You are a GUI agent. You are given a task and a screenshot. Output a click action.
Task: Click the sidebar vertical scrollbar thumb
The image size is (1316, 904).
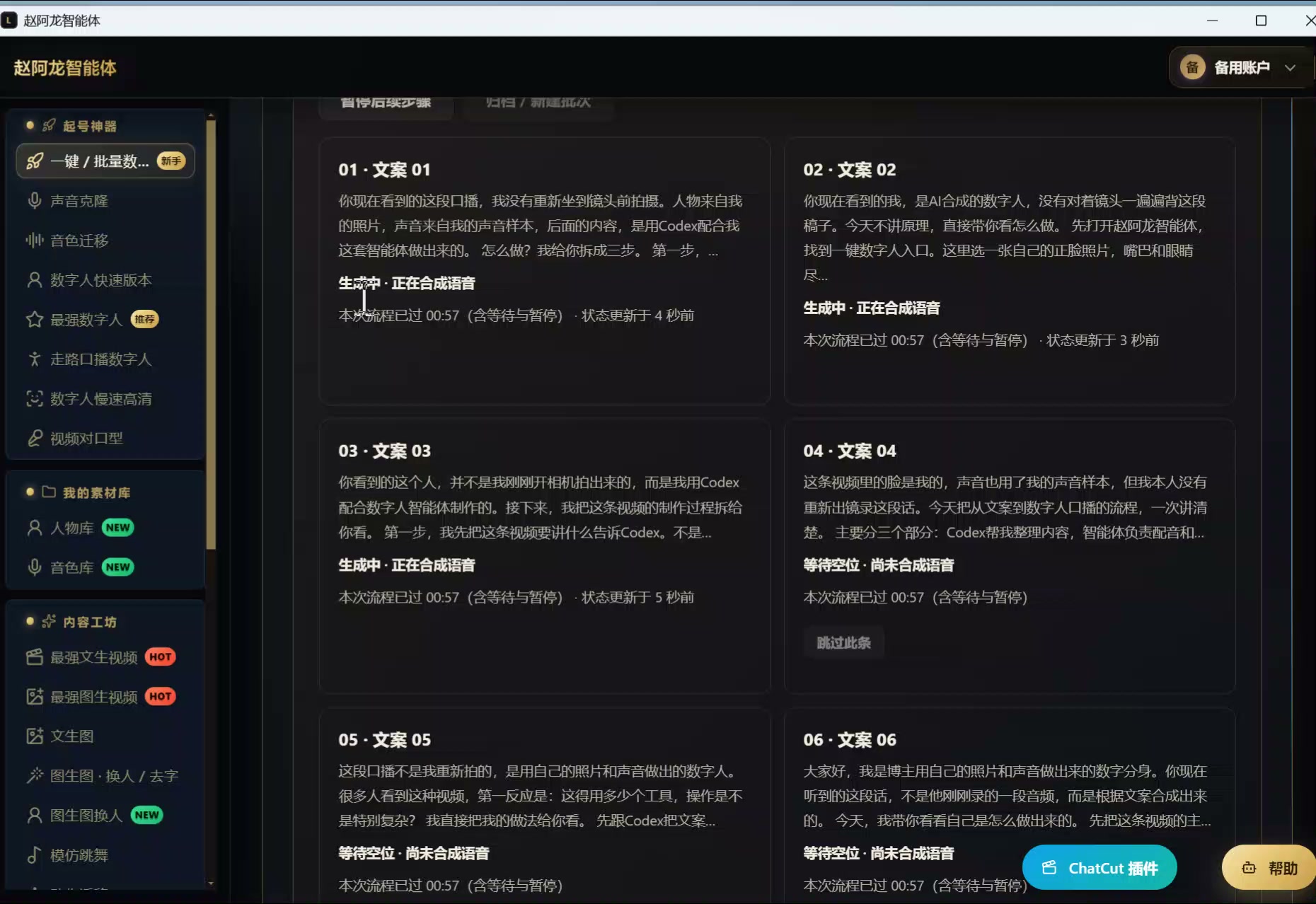pos(211,335)
